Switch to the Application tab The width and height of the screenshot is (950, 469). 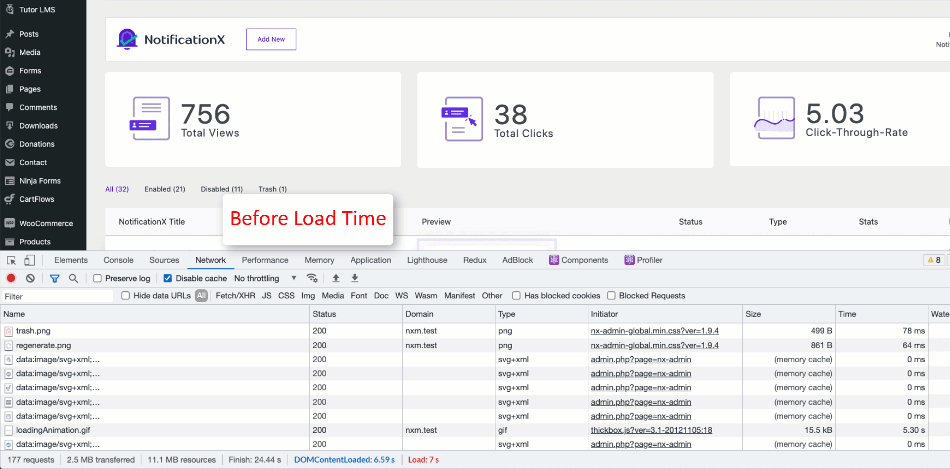371,260
